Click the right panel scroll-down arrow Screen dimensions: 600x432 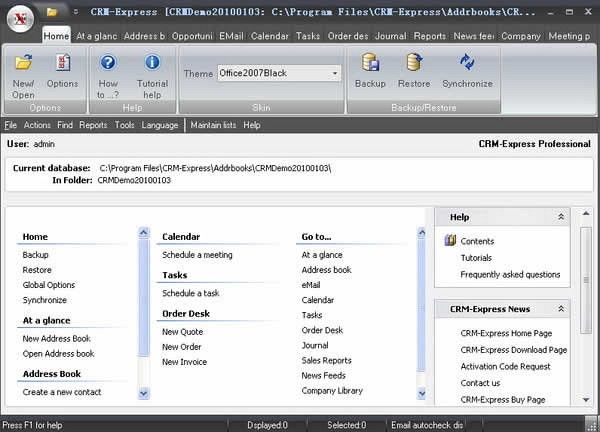586,399
